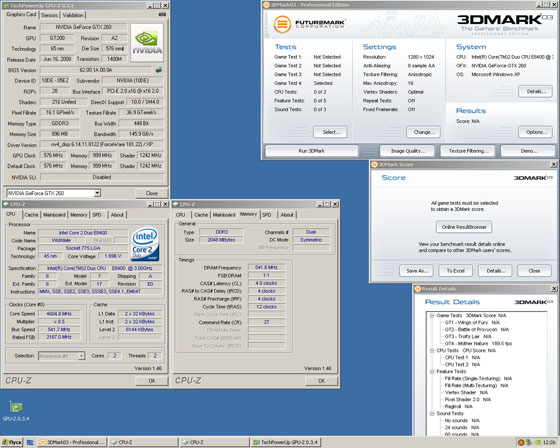Screen dimensions: 560x448
Task: Collapse the Game Tests tree node
Action: point(432,315)
